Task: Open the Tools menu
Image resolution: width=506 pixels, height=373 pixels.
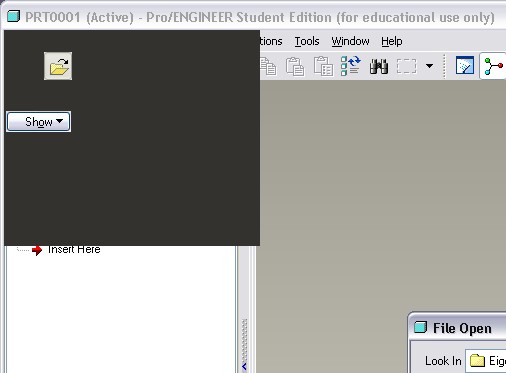Action: tap(307, 41)
